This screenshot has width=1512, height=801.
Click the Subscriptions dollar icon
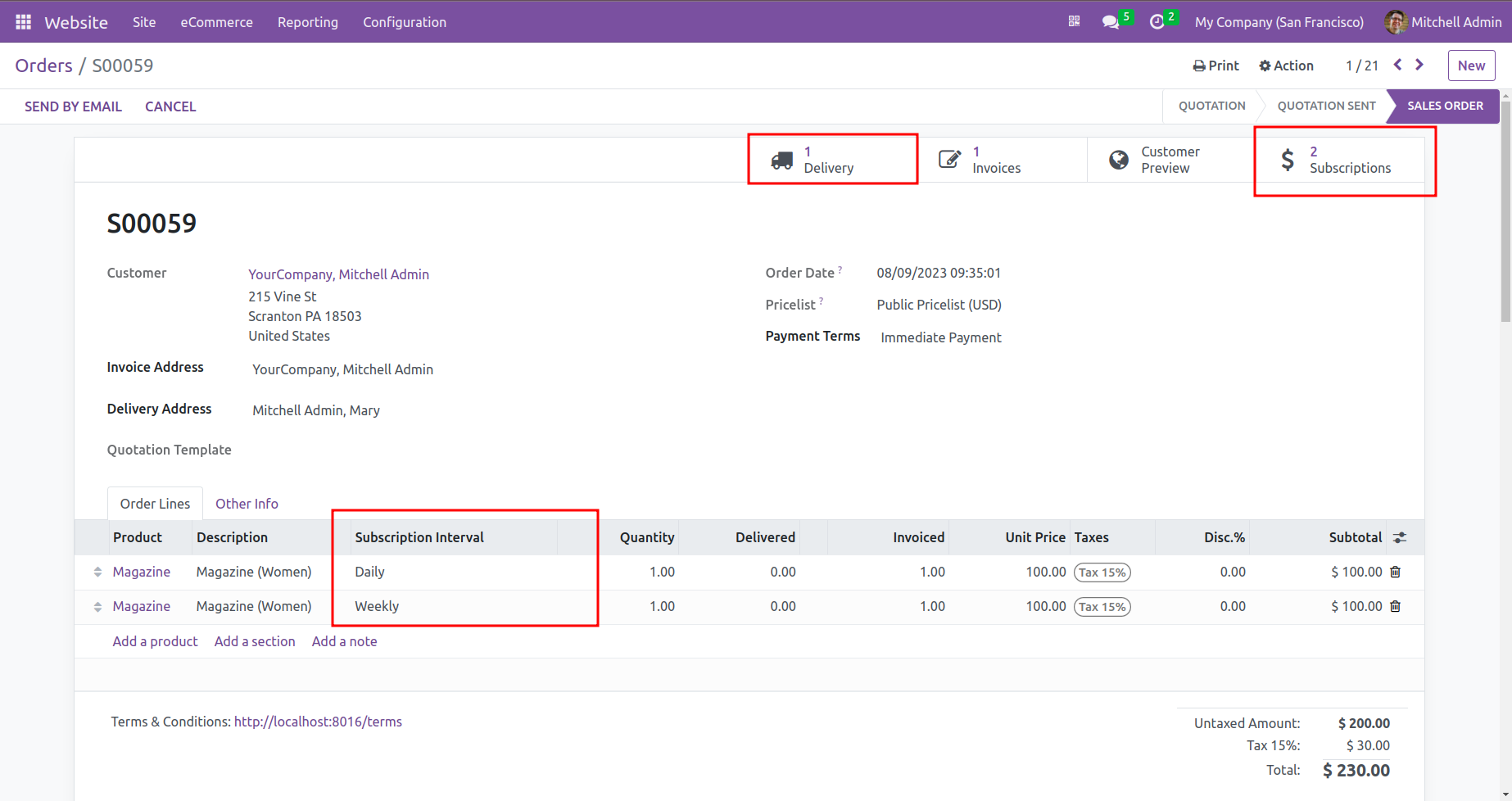(x=1288, y=160)
